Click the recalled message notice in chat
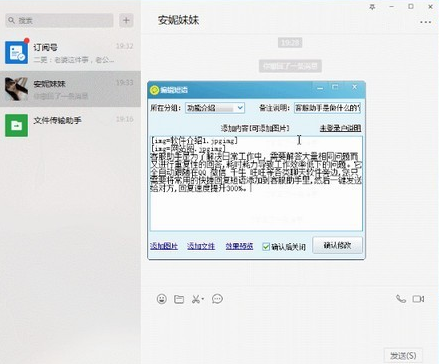This screenshot has height=364, width=439. click(x=290, y=66)
